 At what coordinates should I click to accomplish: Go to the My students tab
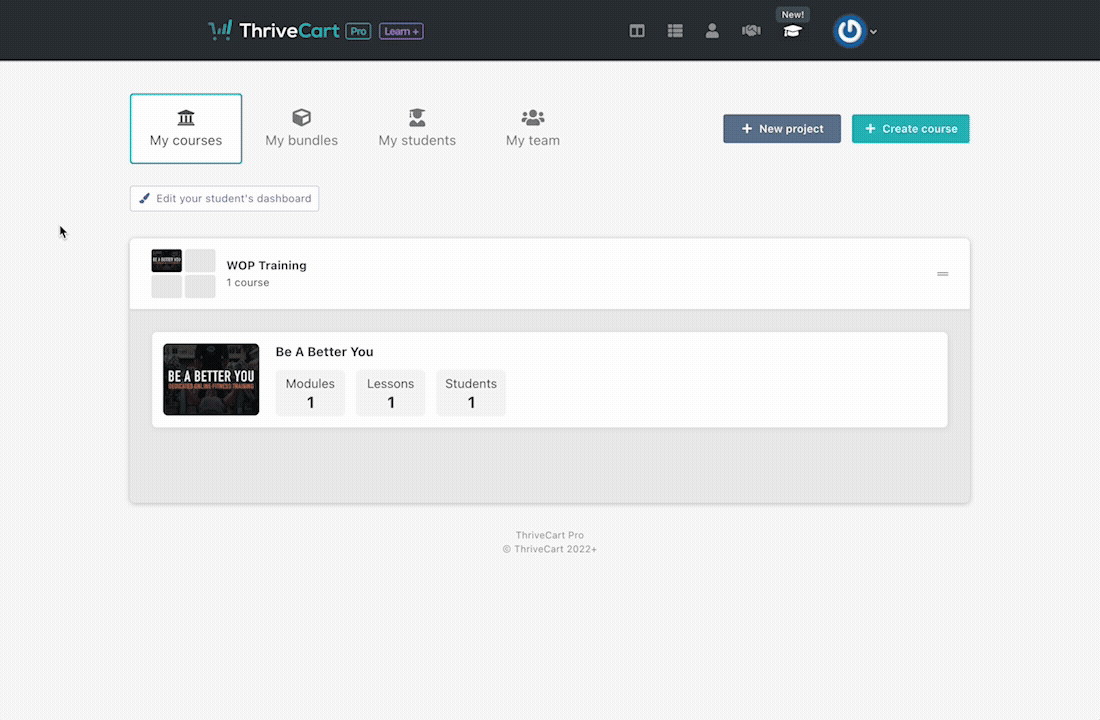point(417,128)
